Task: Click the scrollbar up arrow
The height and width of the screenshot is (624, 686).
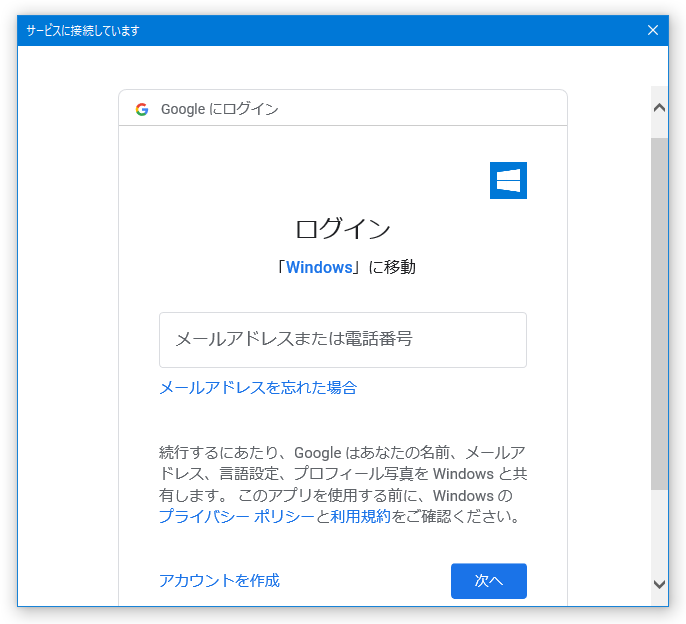Action: pyautogui.click(x=659, y=108)
